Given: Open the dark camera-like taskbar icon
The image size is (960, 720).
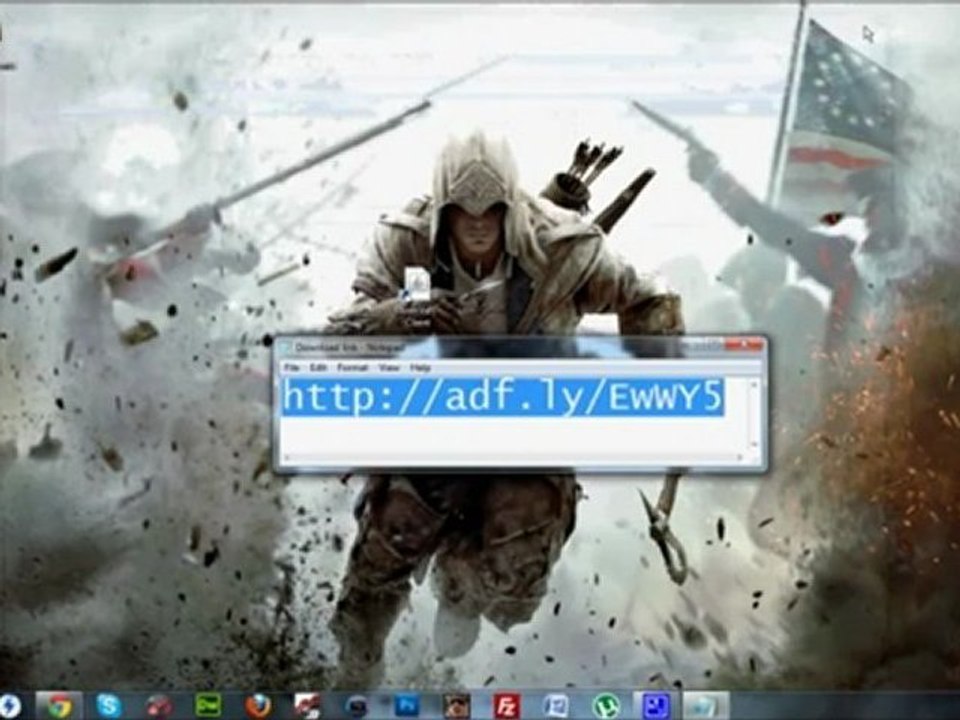Looking at the screenshot, I should point(358,706).
